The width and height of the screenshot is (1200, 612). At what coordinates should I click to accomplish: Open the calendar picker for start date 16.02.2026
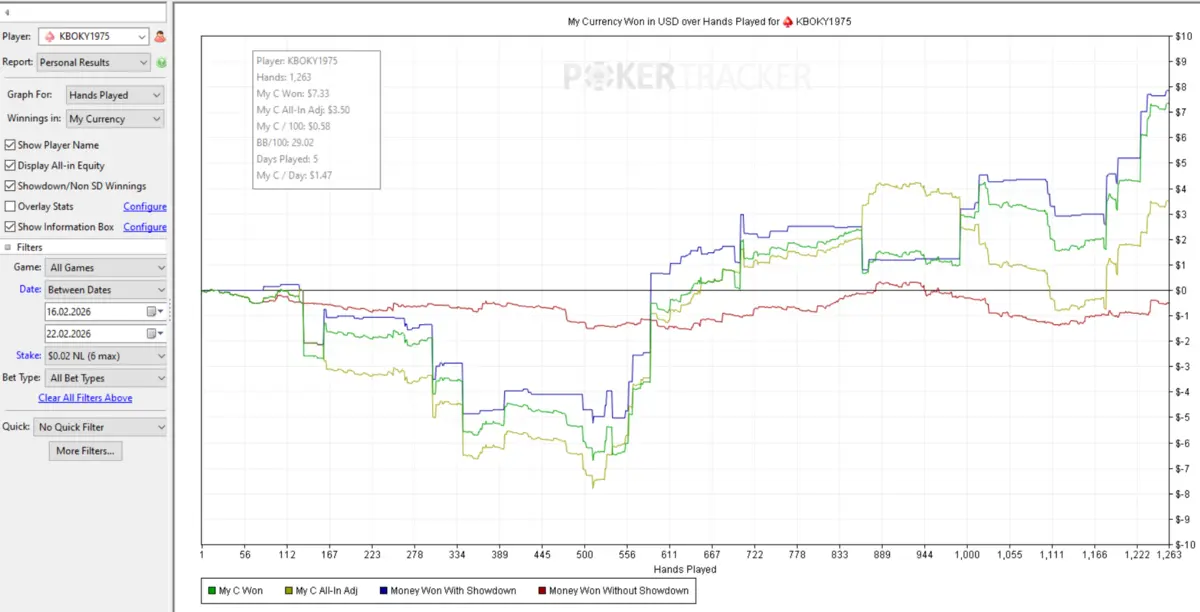[x=153, y=312]
